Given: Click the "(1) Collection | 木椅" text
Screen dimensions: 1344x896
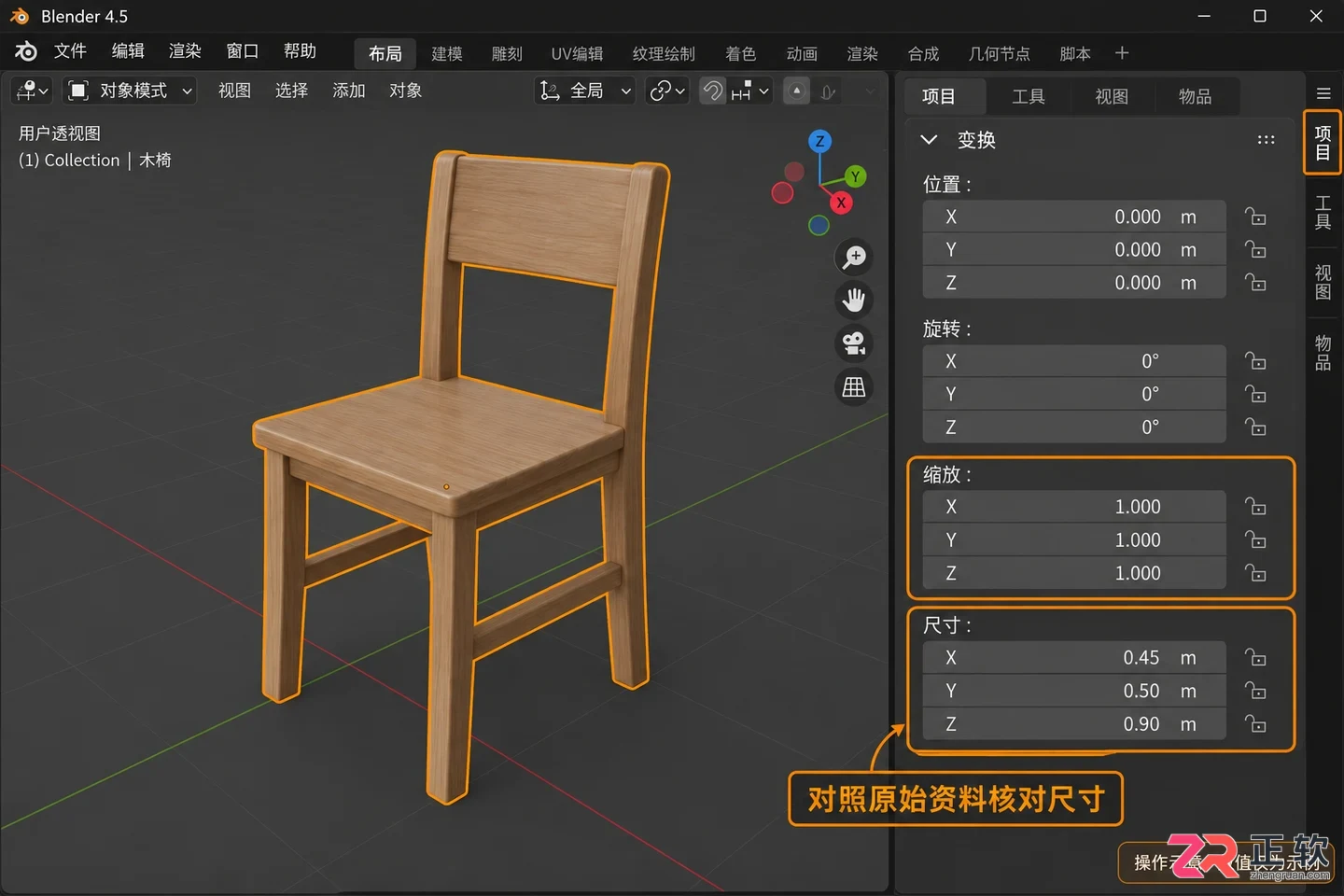Looking at the screenshot, I should [95, 161].
